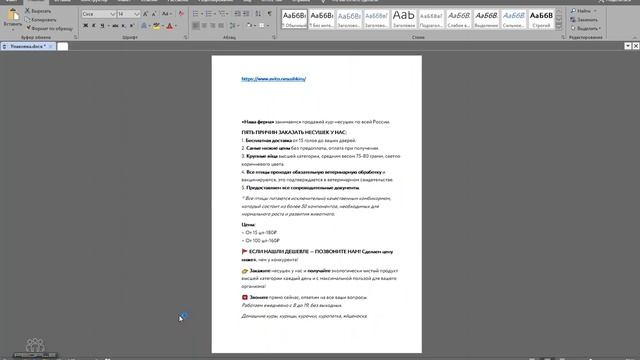Apply the Обычный (Normal) style
Image resolution: width=640 pixels, height=360 pixels.
[x=294, y=19]
